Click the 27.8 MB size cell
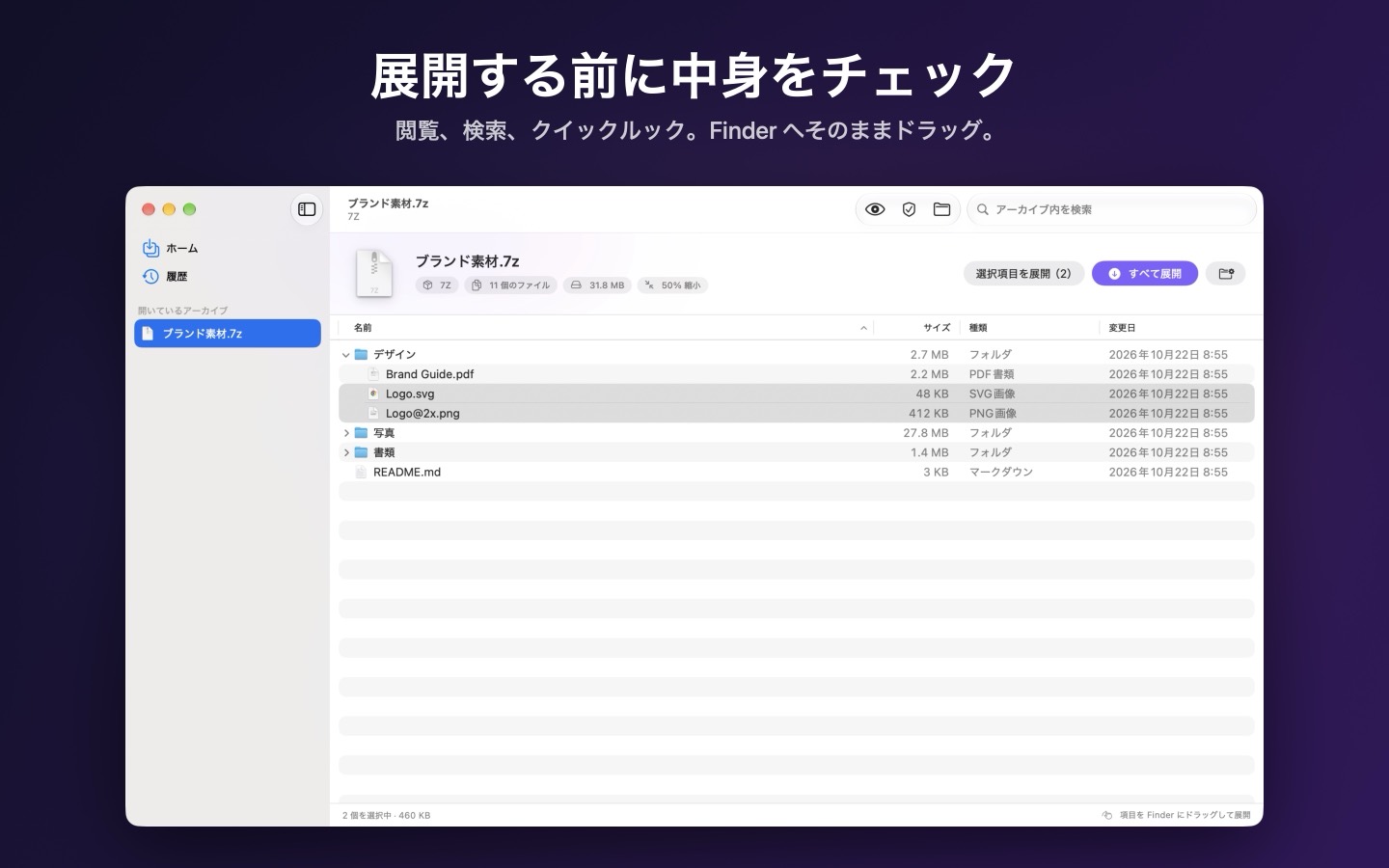Screen dimensions: 1389x868 tap(926, 433)
